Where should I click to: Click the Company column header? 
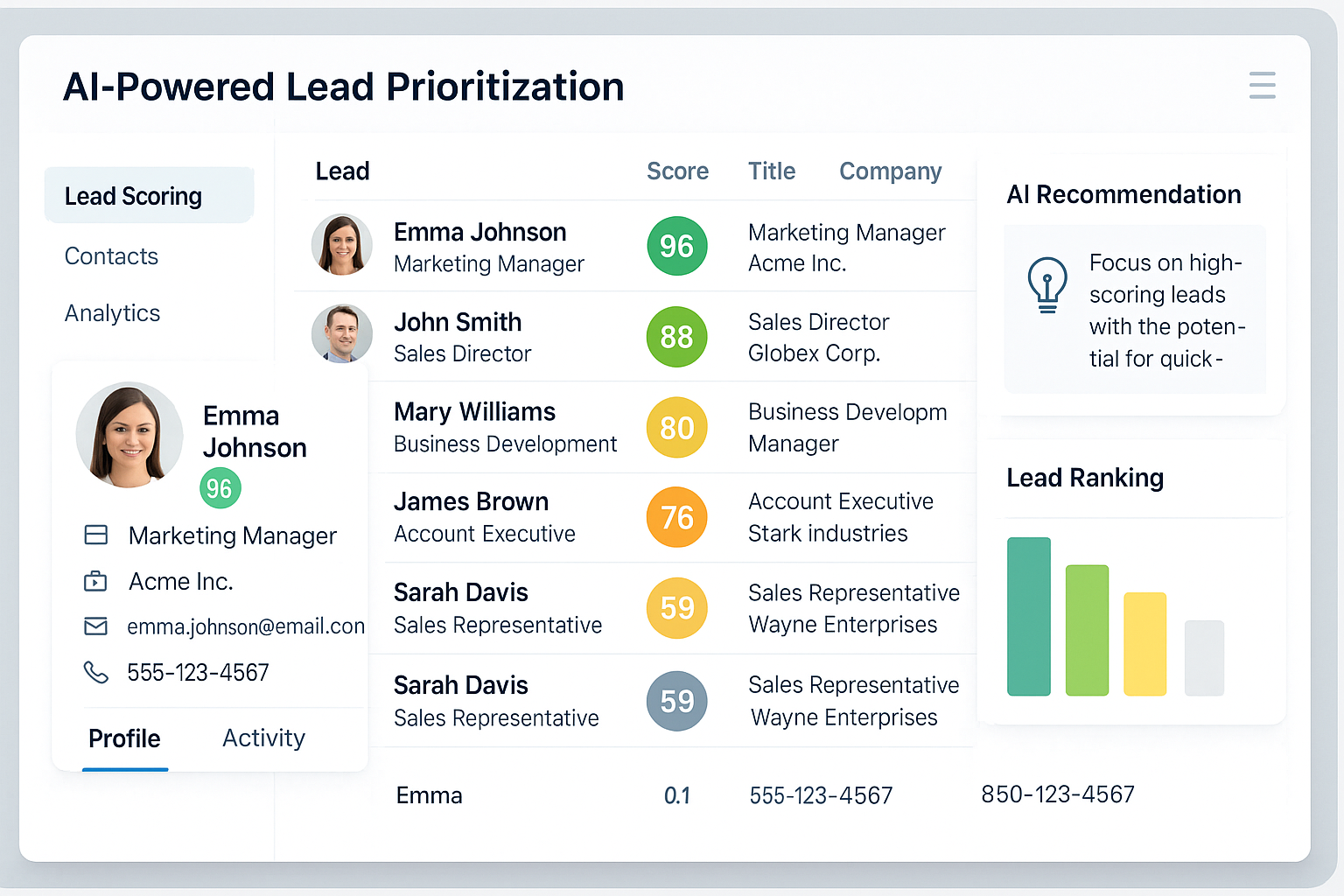coord(890,171)
